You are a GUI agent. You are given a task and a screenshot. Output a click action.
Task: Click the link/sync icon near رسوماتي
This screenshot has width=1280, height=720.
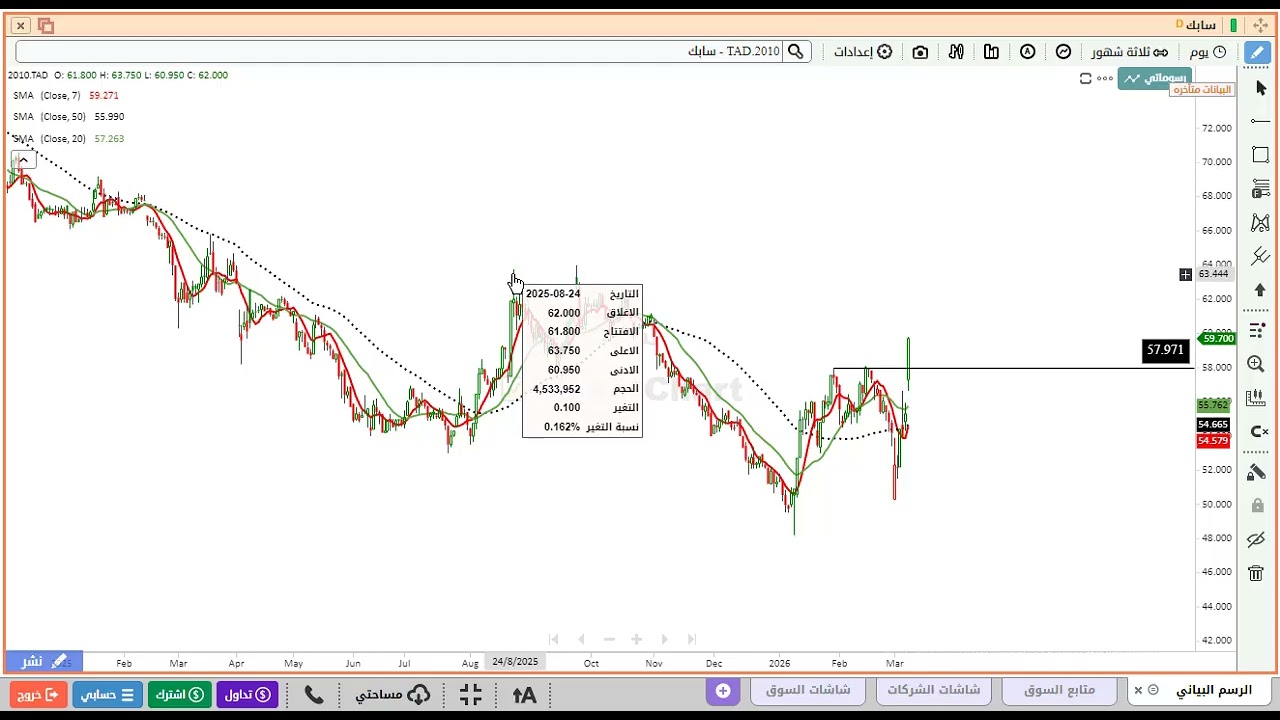(x=1085, y=78)
